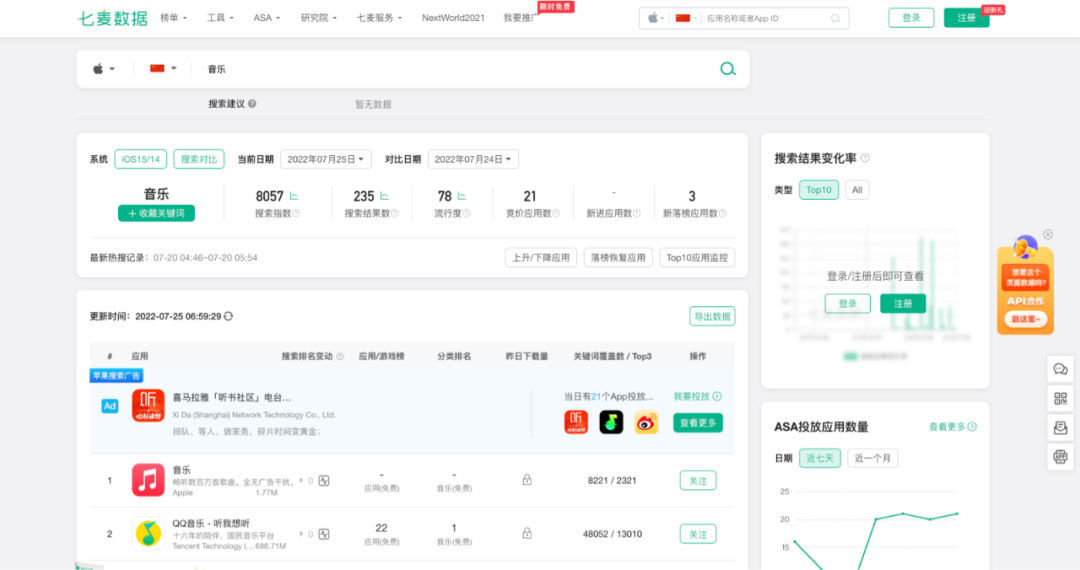Focus the main keyword search field with 音乐
The image size is (1080, 570).
point(455,69)
